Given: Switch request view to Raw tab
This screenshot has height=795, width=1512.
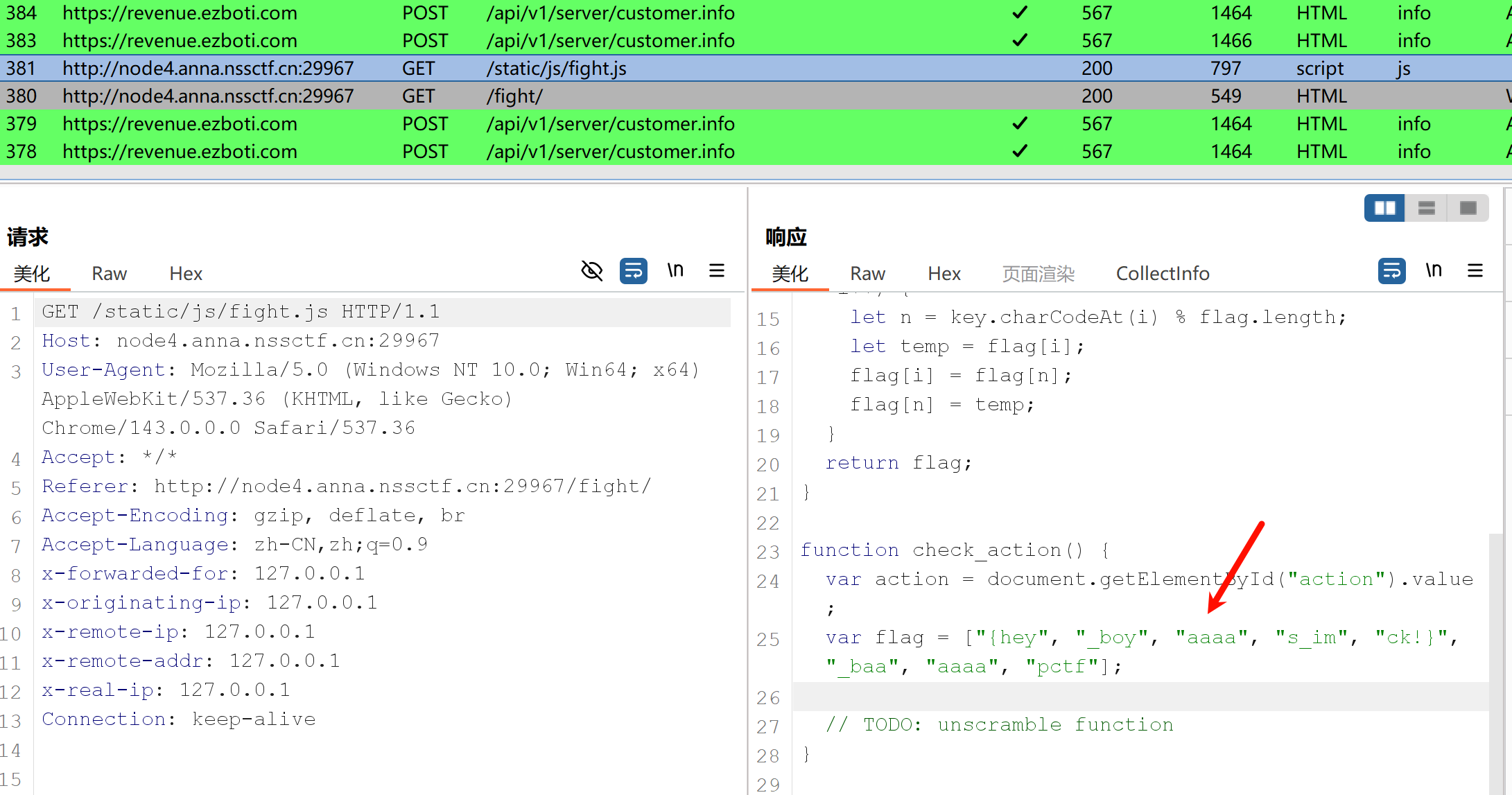Looking at the screenshot, I should pos(109,274).
